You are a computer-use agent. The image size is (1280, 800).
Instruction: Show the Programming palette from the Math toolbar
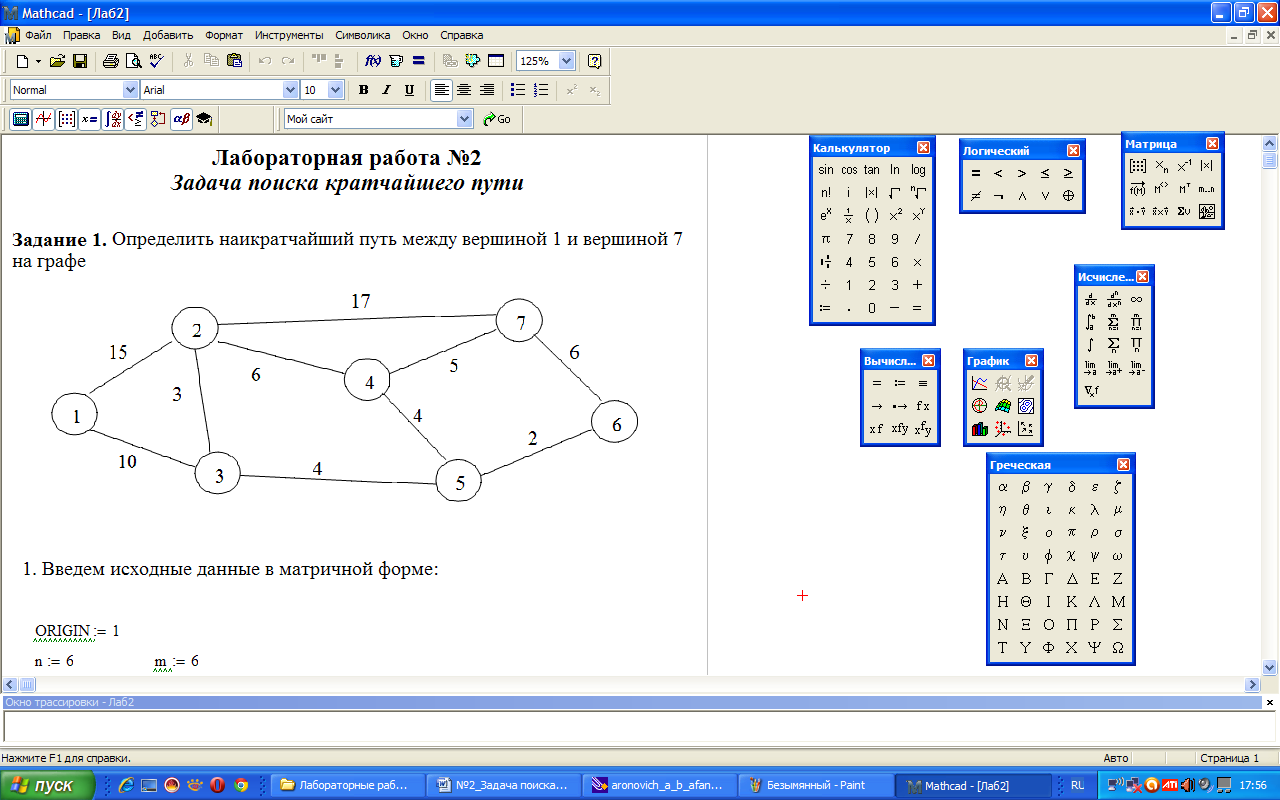coord(158,119)
